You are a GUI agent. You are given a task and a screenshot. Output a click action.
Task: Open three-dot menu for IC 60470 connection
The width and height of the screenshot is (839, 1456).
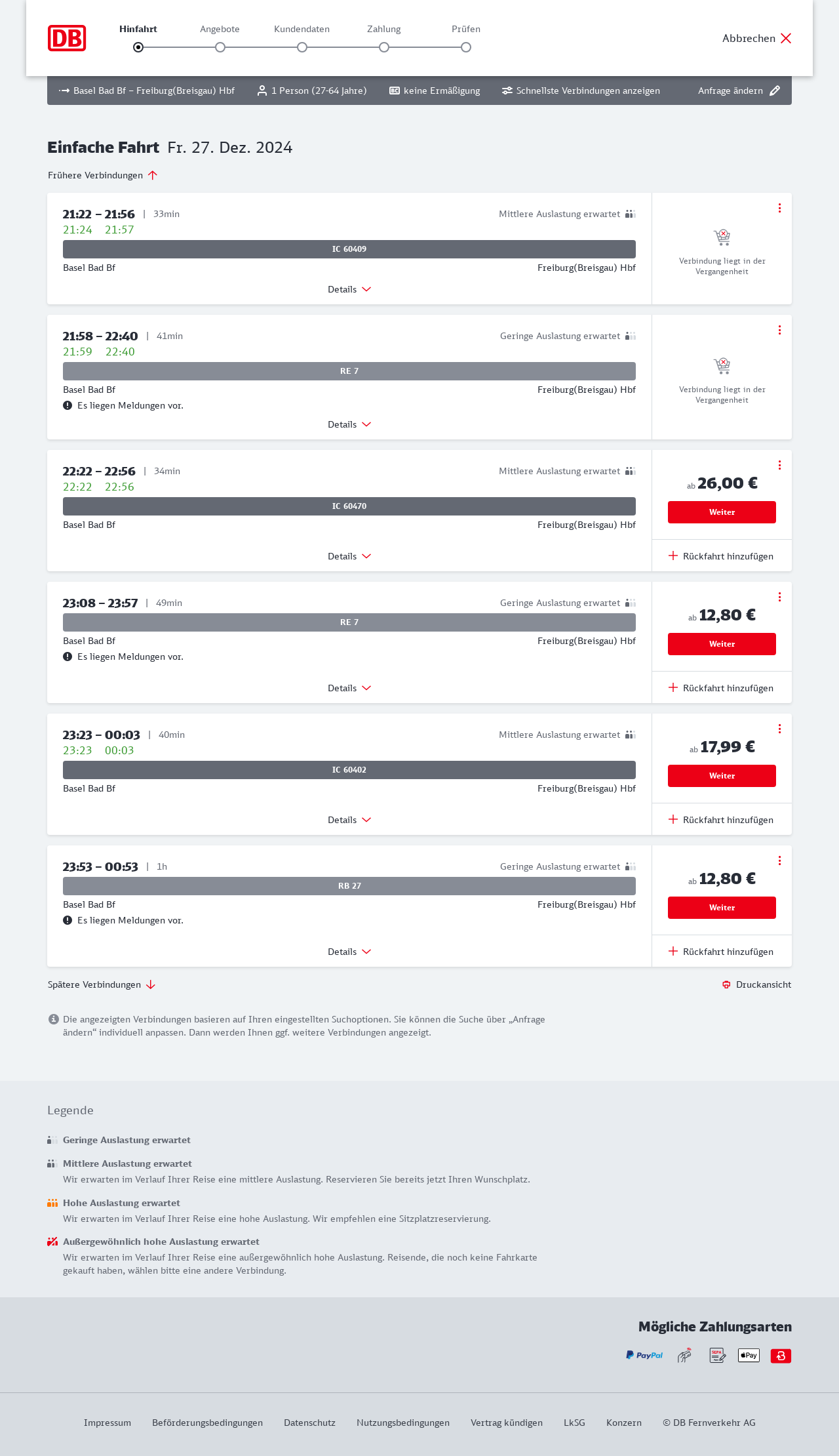(779, 465)
